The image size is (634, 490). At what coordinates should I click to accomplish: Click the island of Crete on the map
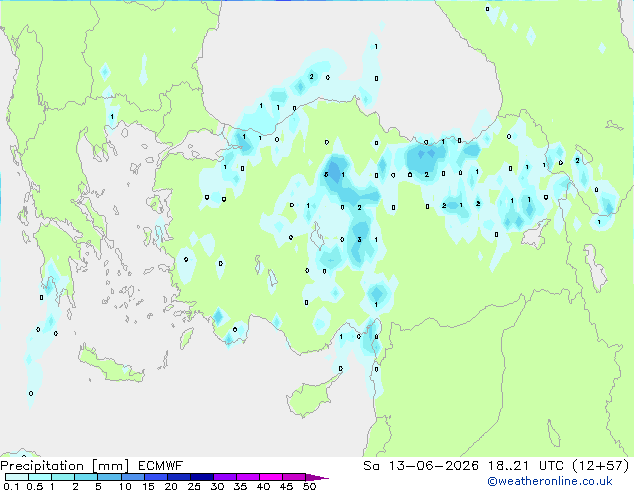point(110,366)
